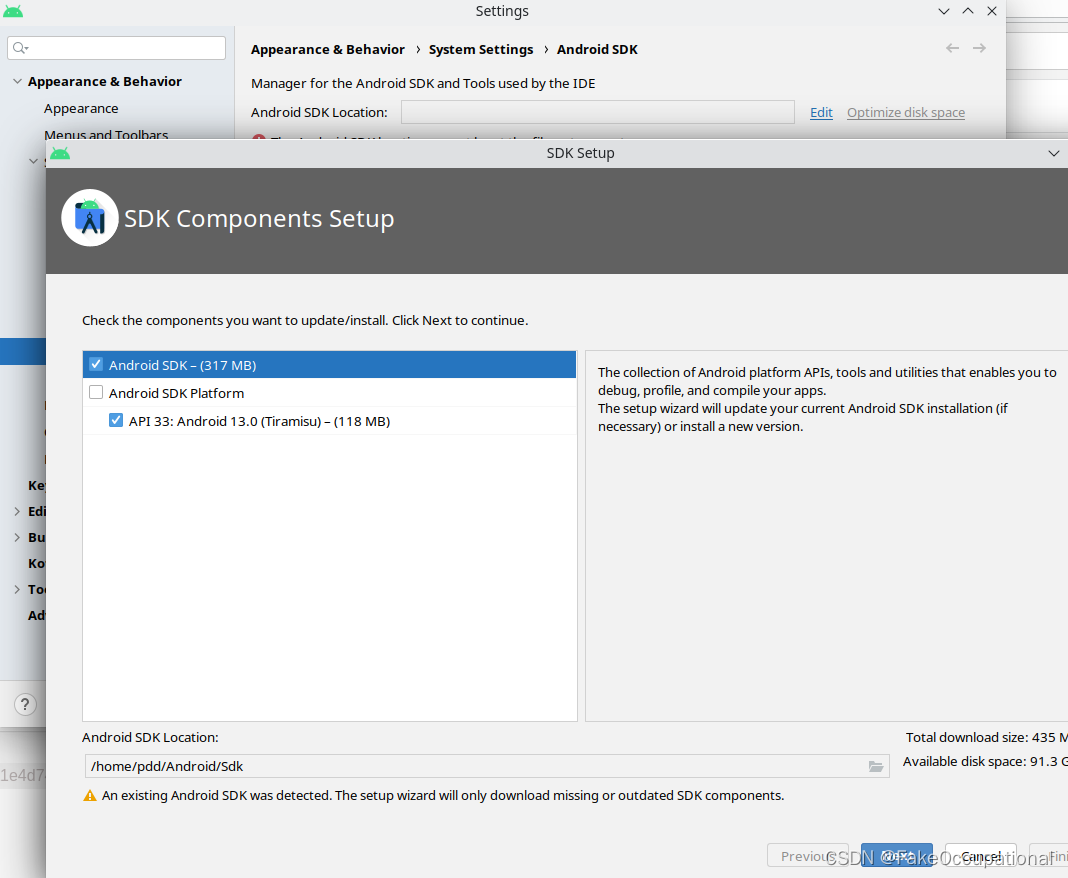Click the System Settings breadcrumb
1068x878 pixels.
481,49
